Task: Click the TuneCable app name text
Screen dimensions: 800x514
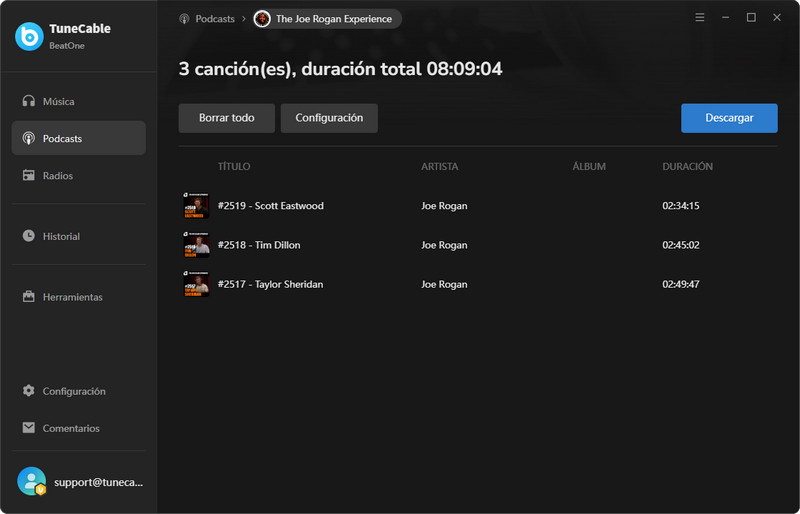Action: pos(80,29)
